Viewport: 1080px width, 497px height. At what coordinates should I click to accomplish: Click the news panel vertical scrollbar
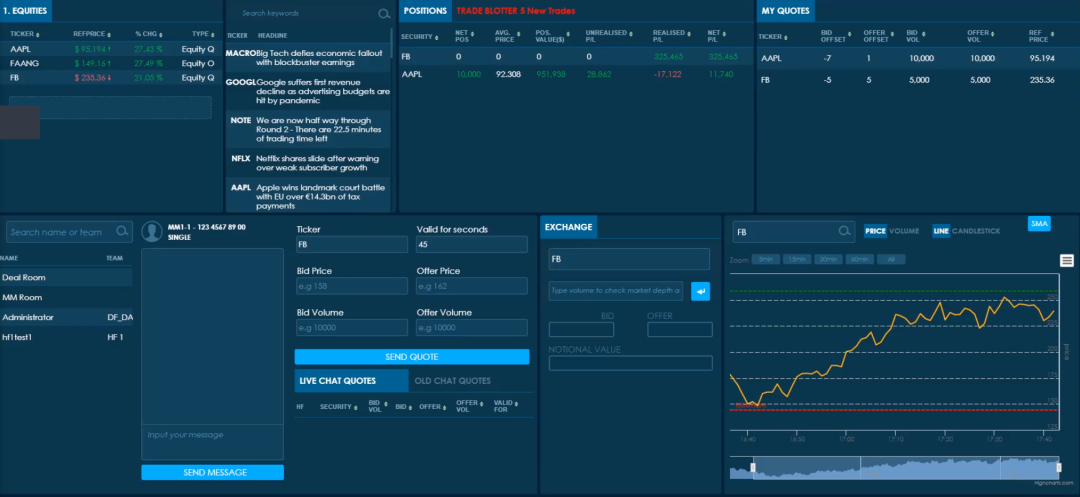(391, 43)
